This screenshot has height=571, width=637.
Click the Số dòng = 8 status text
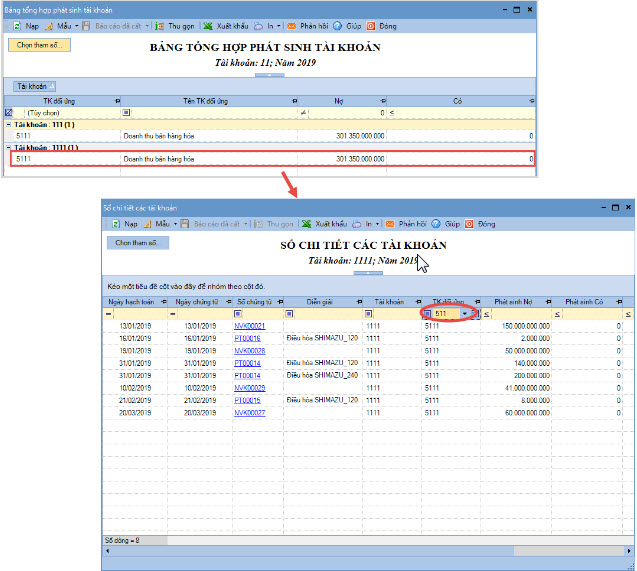122,541
